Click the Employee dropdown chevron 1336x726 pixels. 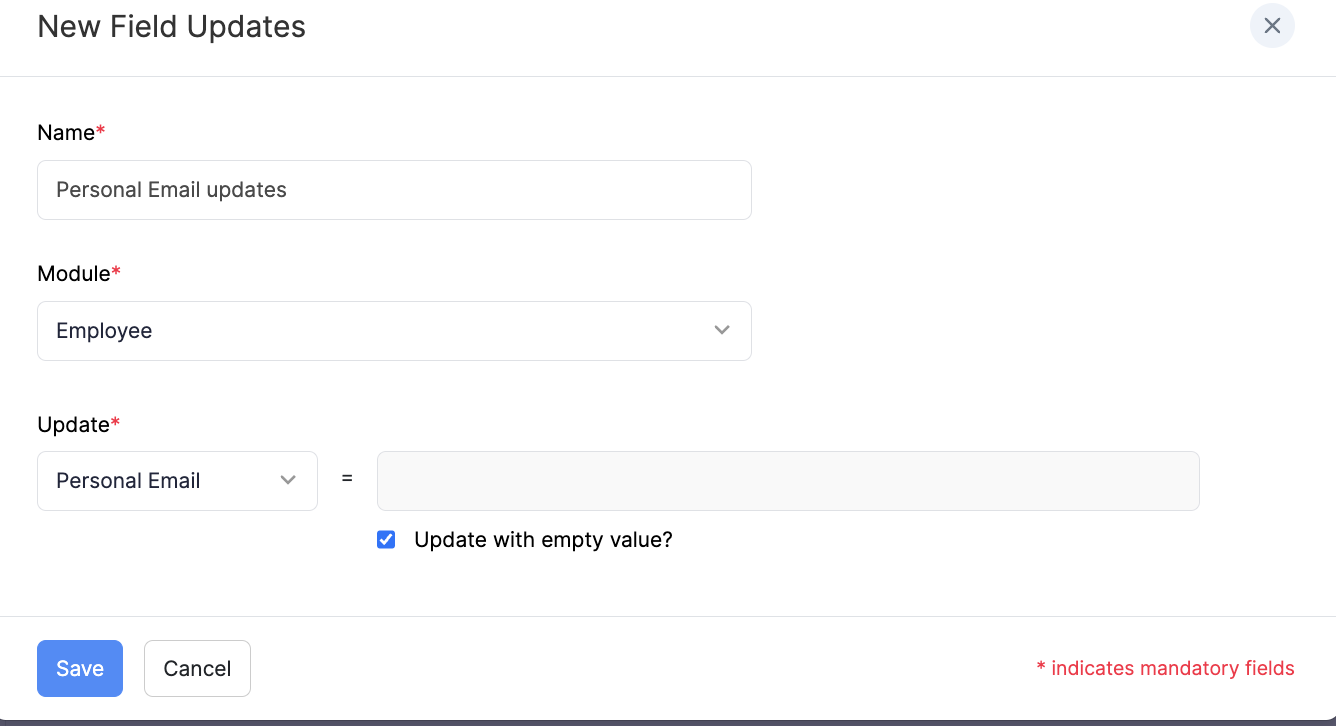[722, 330]
